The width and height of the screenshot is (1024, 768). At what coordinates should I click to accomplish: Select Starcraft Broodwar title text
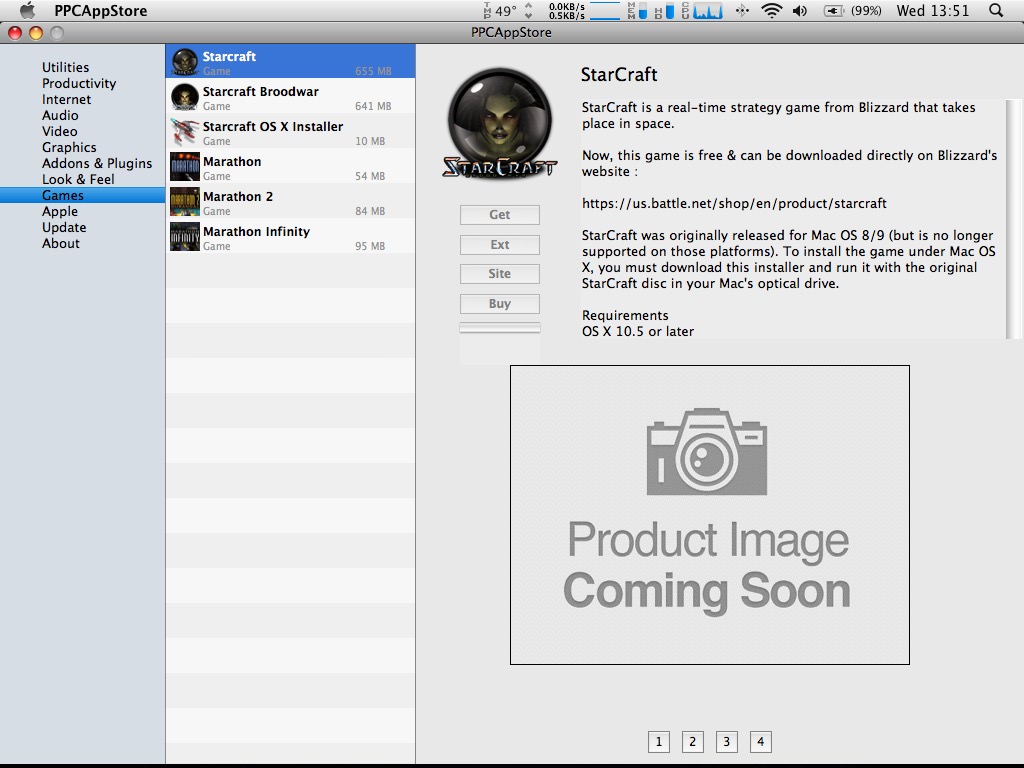point(261,91)
